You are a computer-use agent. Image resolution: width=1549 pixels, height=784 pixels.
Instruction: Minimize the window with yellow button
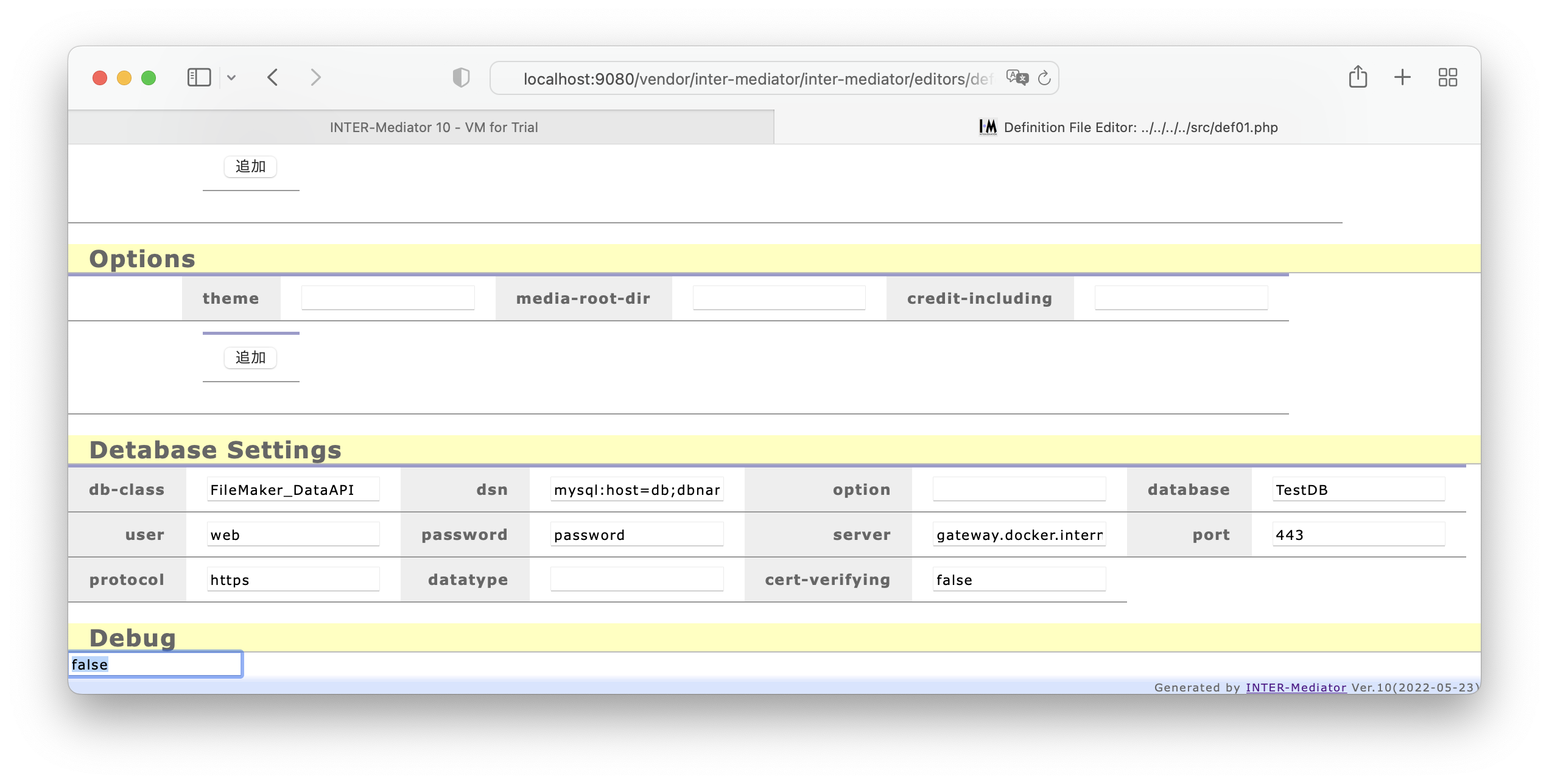[x=124, y=78]
